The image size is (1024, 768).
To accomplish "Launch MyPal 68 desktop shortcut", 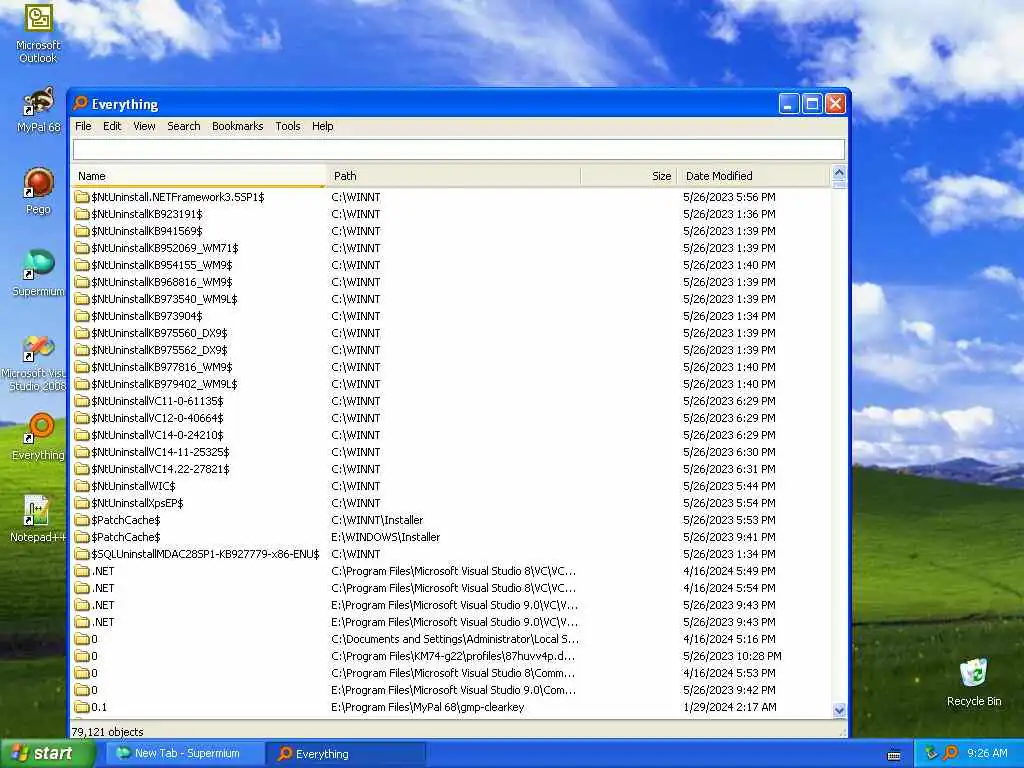I will coord(38,110).
